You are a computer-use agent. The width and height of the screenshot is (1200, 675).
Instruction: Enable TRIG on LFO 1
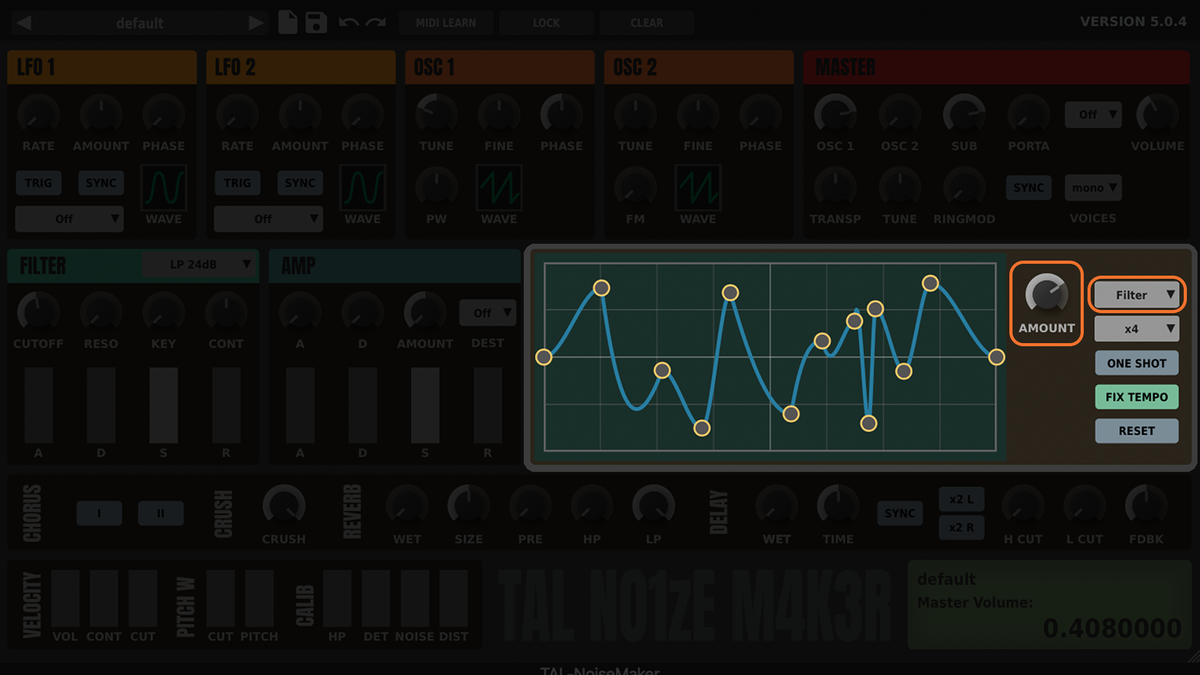pyautogui.click(x=38, y=183)
